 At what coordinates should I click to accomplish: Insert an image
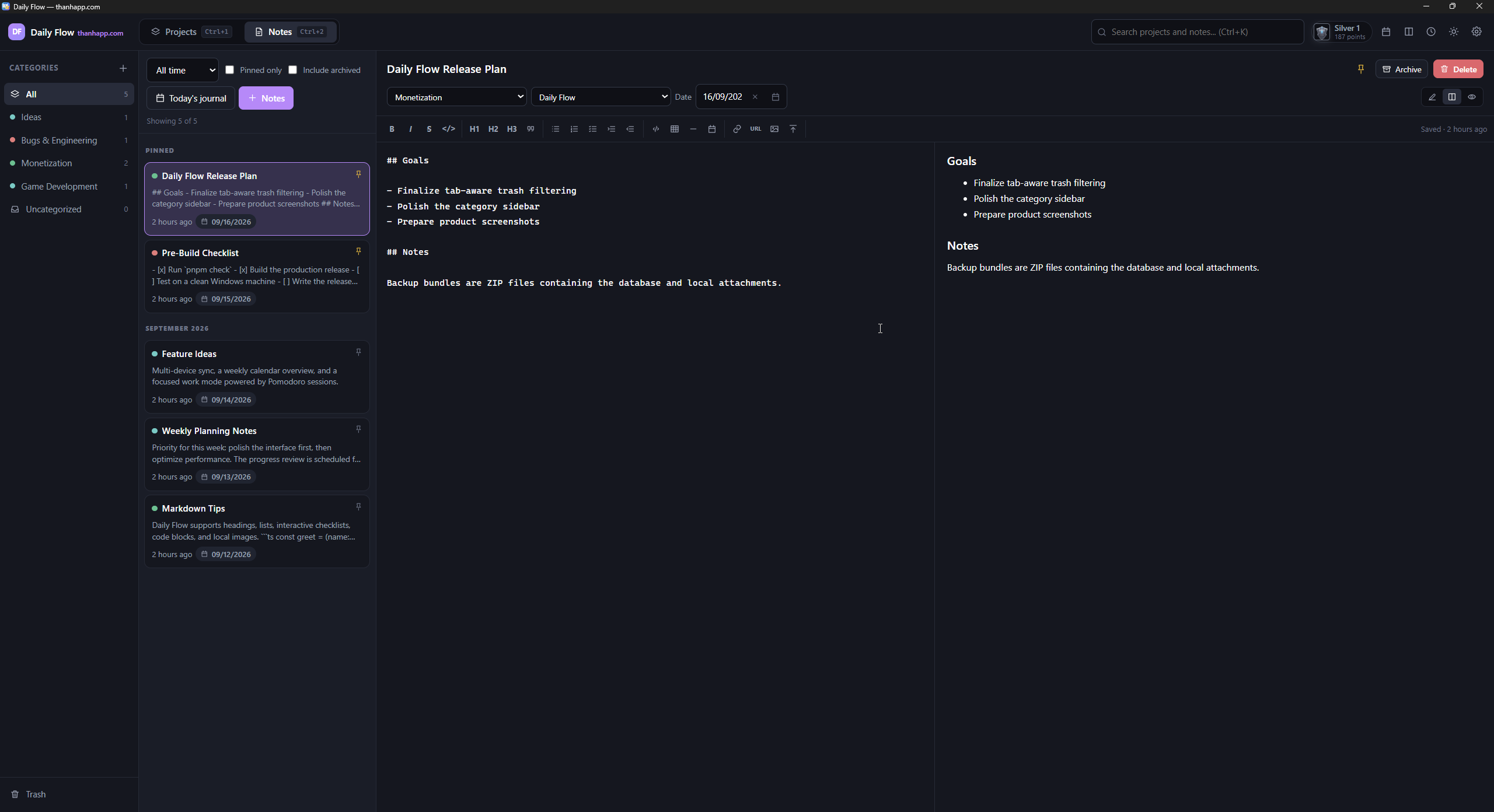click(774, 129)
